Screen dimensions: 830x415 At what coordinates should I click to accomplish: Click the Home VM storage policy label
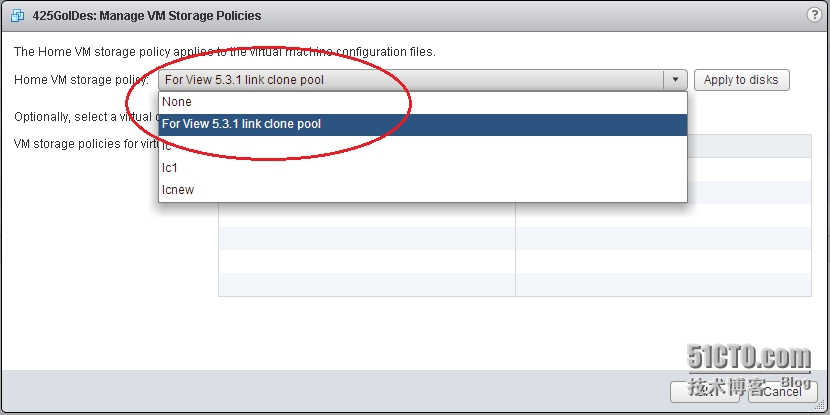tap(82, 80)
